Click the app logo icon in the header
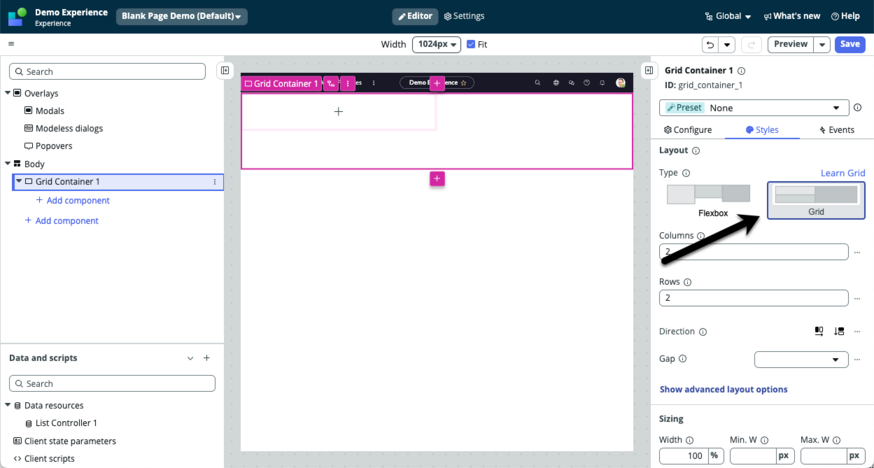 coord(17,17)
